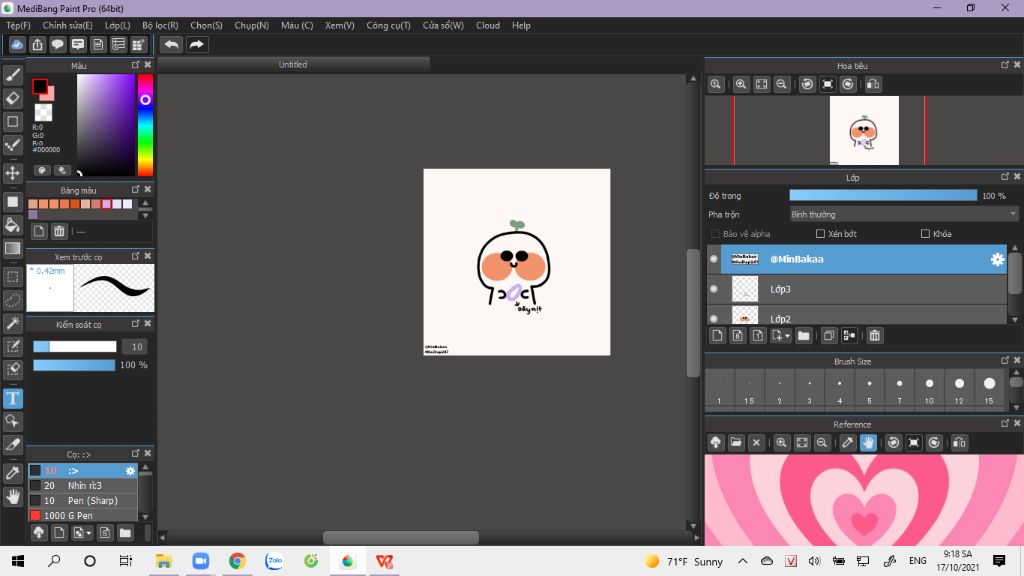
Task: Select the Lasso selection tool
Action: point(12,300)
